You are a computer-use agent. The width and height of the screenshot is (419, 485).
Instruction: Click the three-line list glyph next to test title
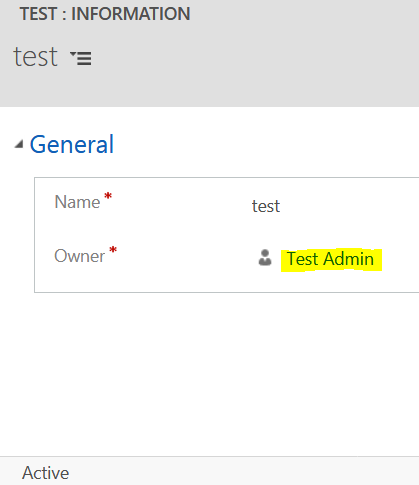[x=84, y=59]
